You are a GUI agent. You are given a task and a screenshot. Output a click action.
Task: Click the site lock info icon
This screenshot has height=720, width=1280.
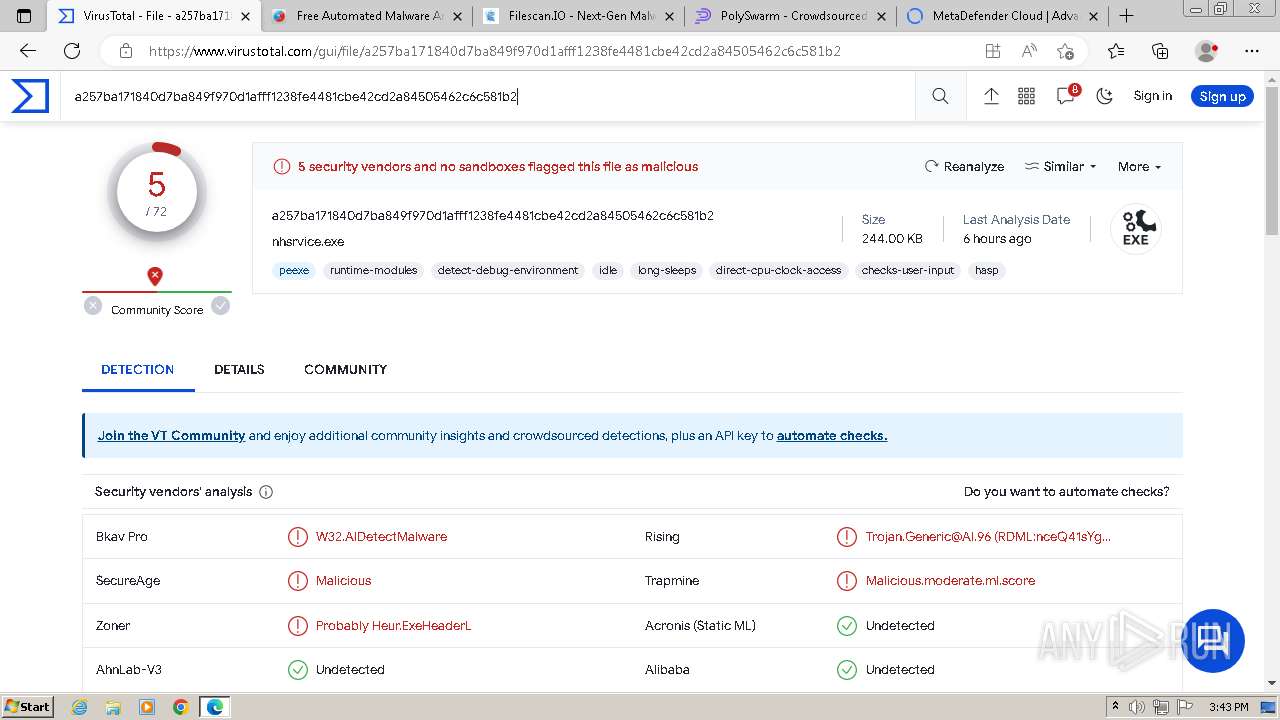pyautogui.click(x=126, y=51)
